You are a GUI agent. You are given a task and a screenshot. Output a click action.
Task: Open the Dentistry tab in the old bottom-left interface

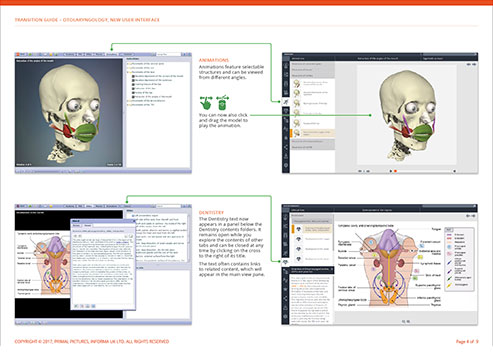tap(127, 206)
